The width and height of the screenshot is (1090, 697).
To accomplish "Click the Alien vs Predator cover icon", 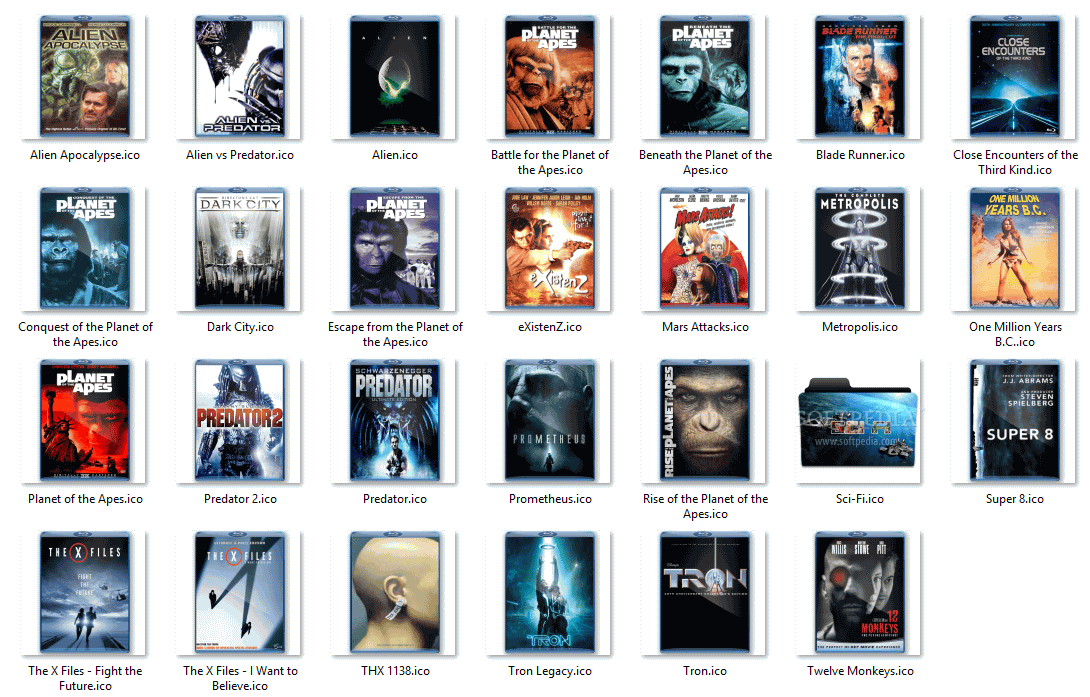I will (240, 76).
